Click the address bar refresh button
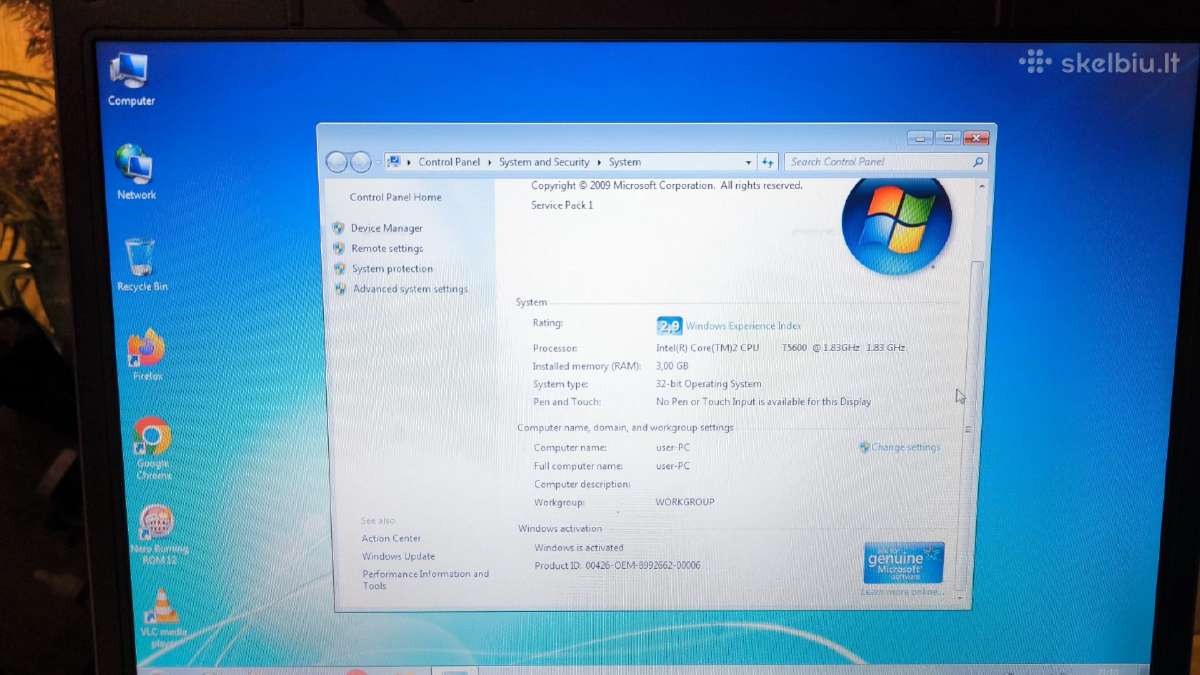 coord(767,162)
